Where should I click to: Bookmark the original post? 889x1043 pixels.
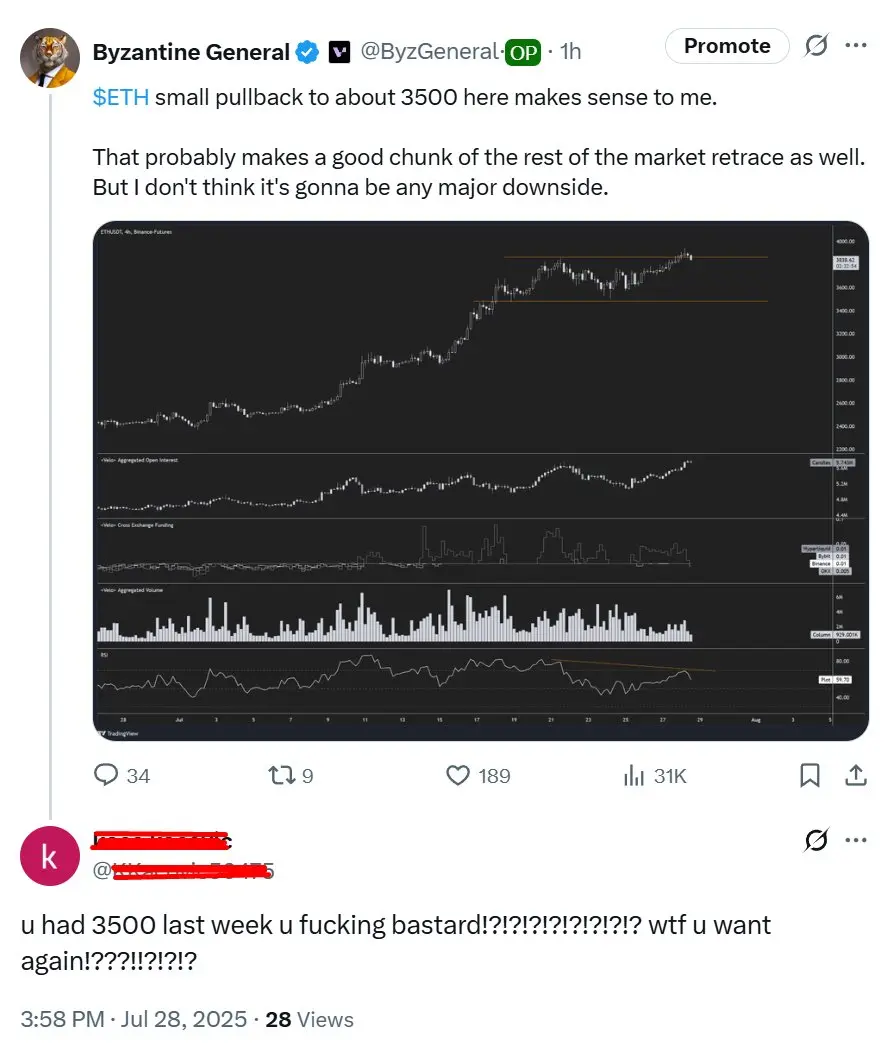click(809, 775)
